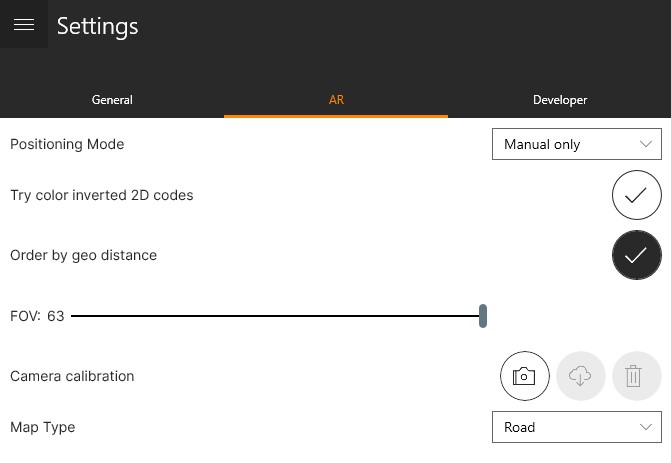Click the camera calibration capture icon
This screenshot has height=463, width=671.
tap(524, 376)
